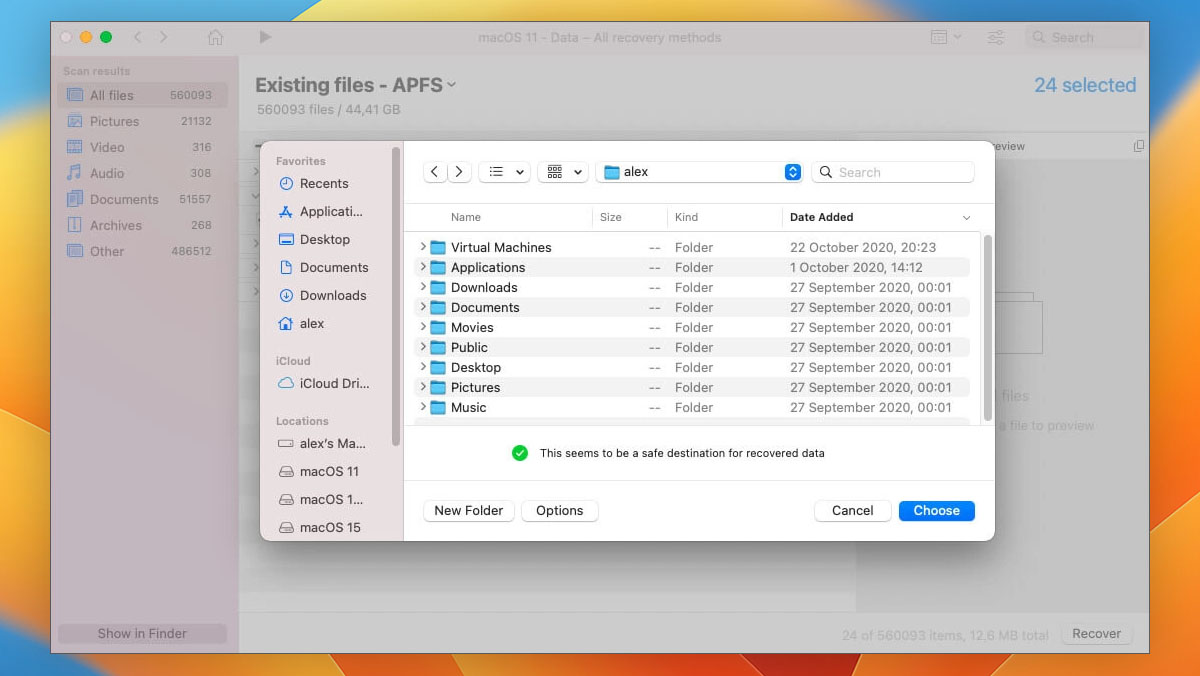Expand the Downloads folder row
Screen dimensions: 1200x676
click(423, 287)
